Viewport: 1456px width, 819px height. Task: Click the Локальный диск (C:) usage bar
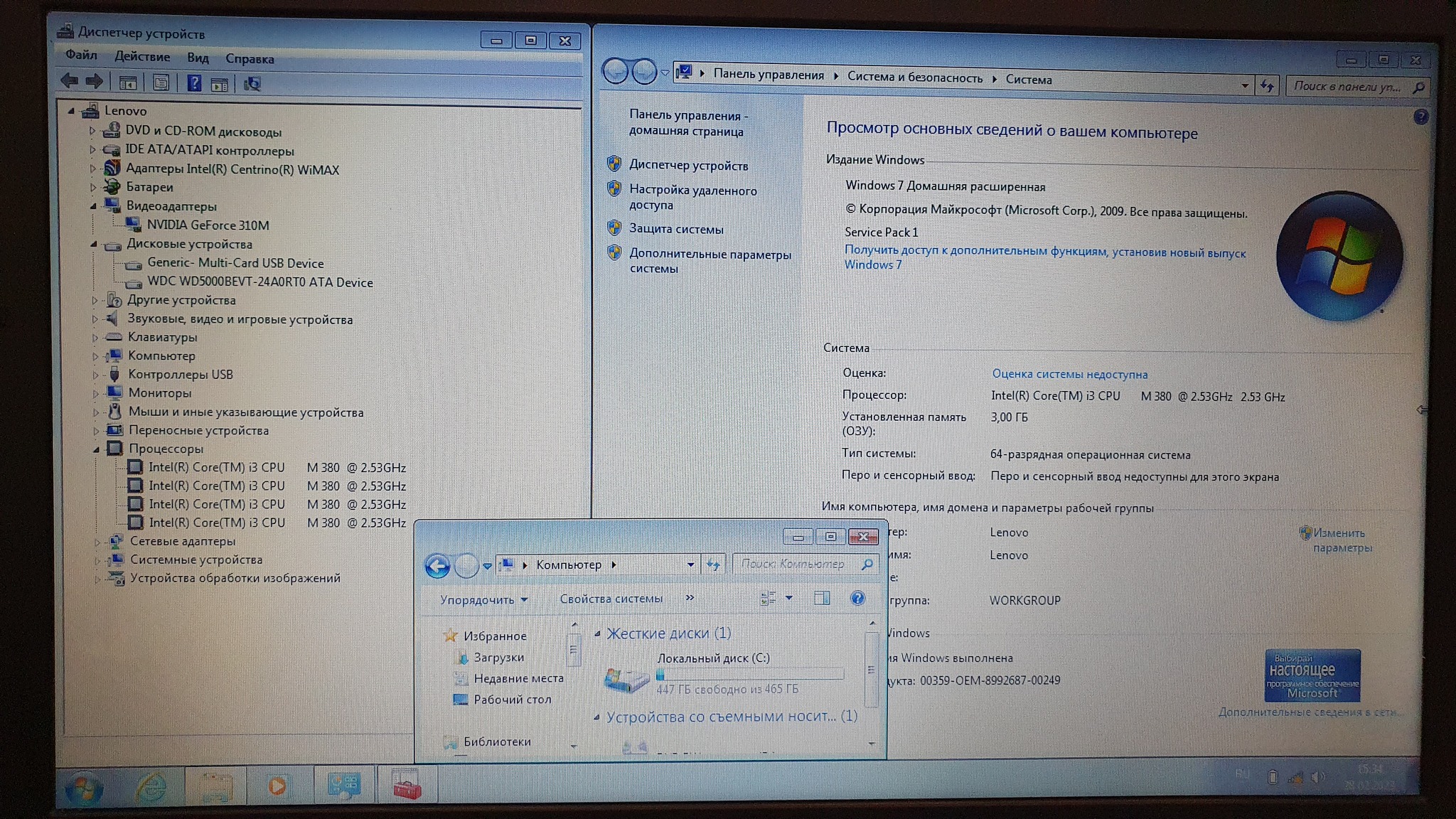pos(750,674)
